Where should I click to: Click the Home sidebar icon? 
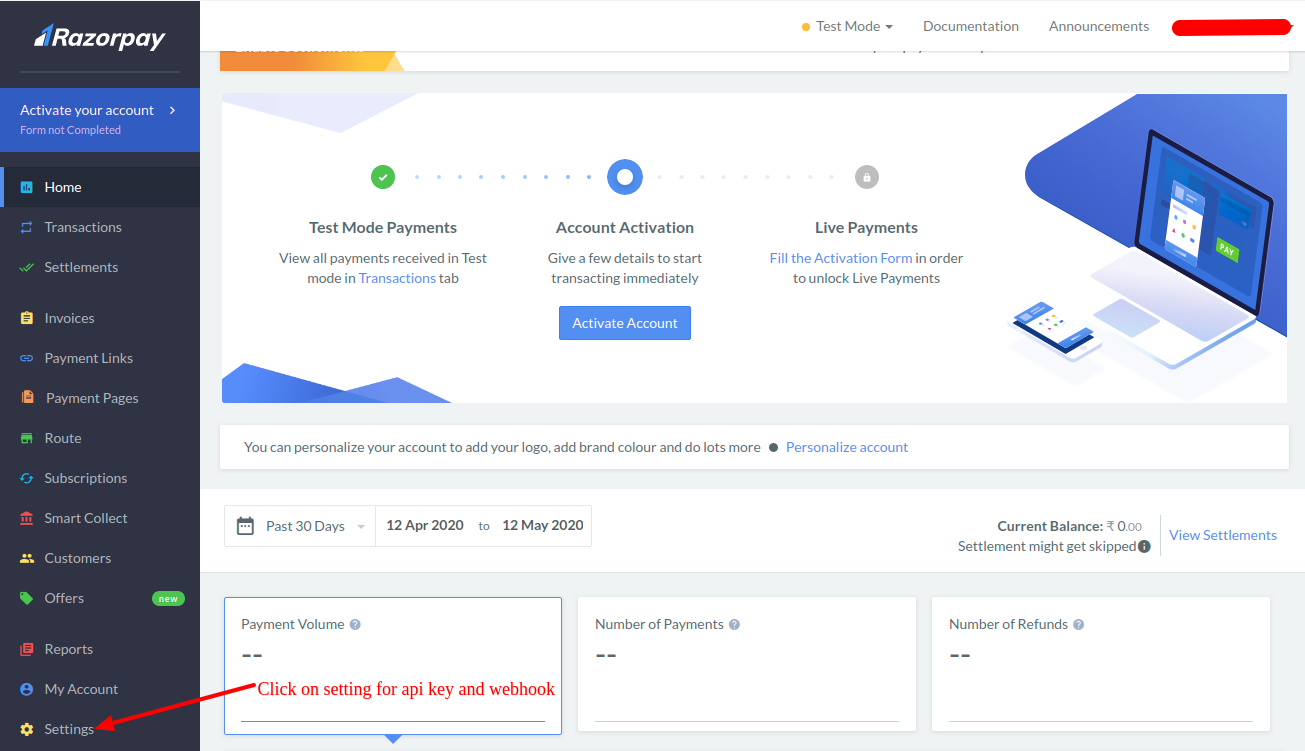coord(27,187)
